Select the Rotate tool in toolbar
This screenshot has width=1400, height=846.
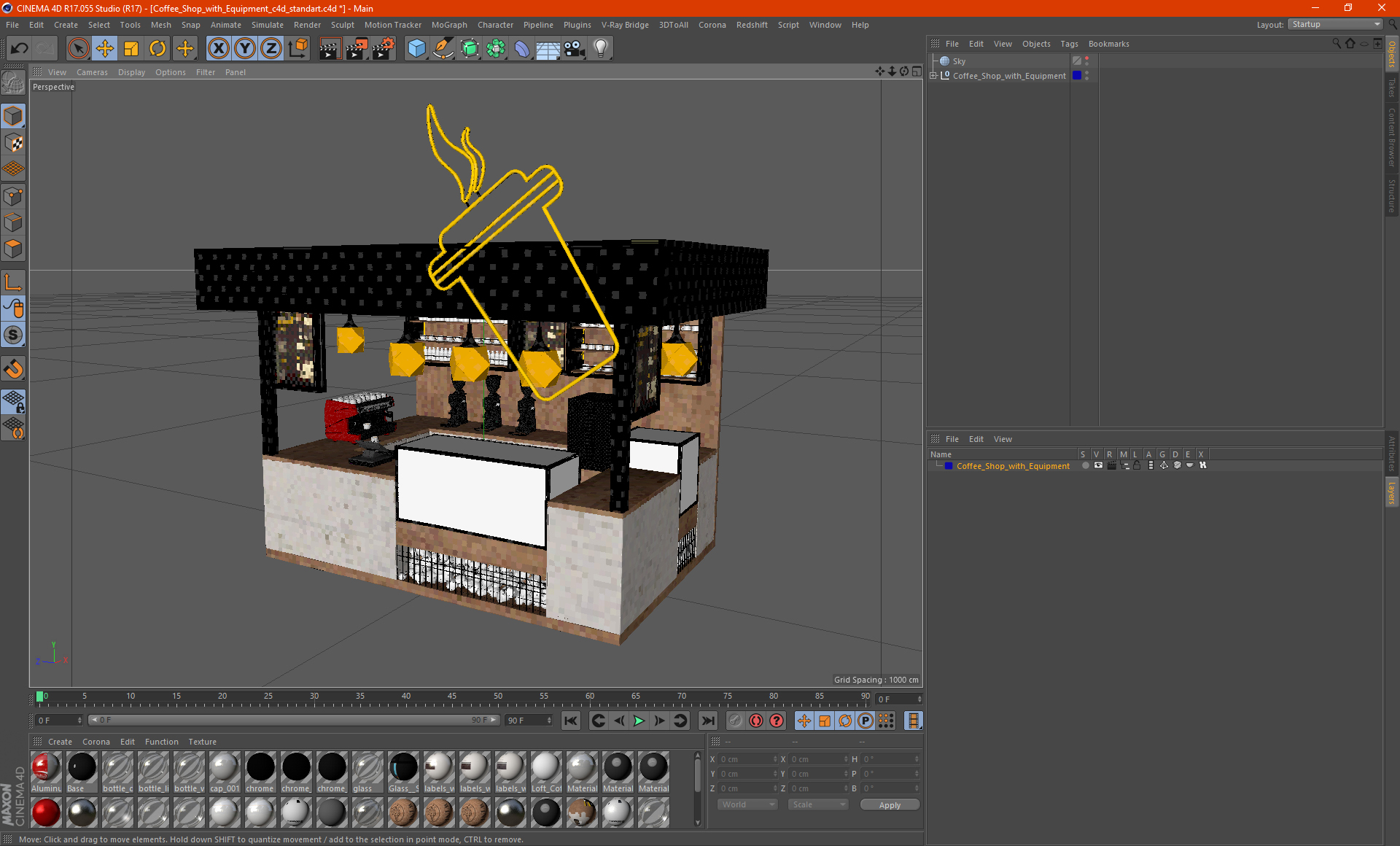click(x=157, y=49)
